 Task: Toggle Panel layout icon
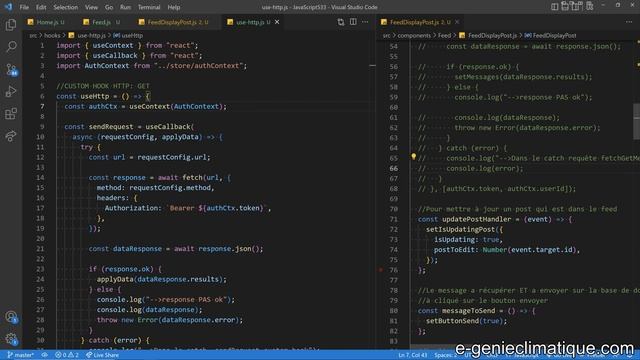pyautogui.click(x=565, y=7)
